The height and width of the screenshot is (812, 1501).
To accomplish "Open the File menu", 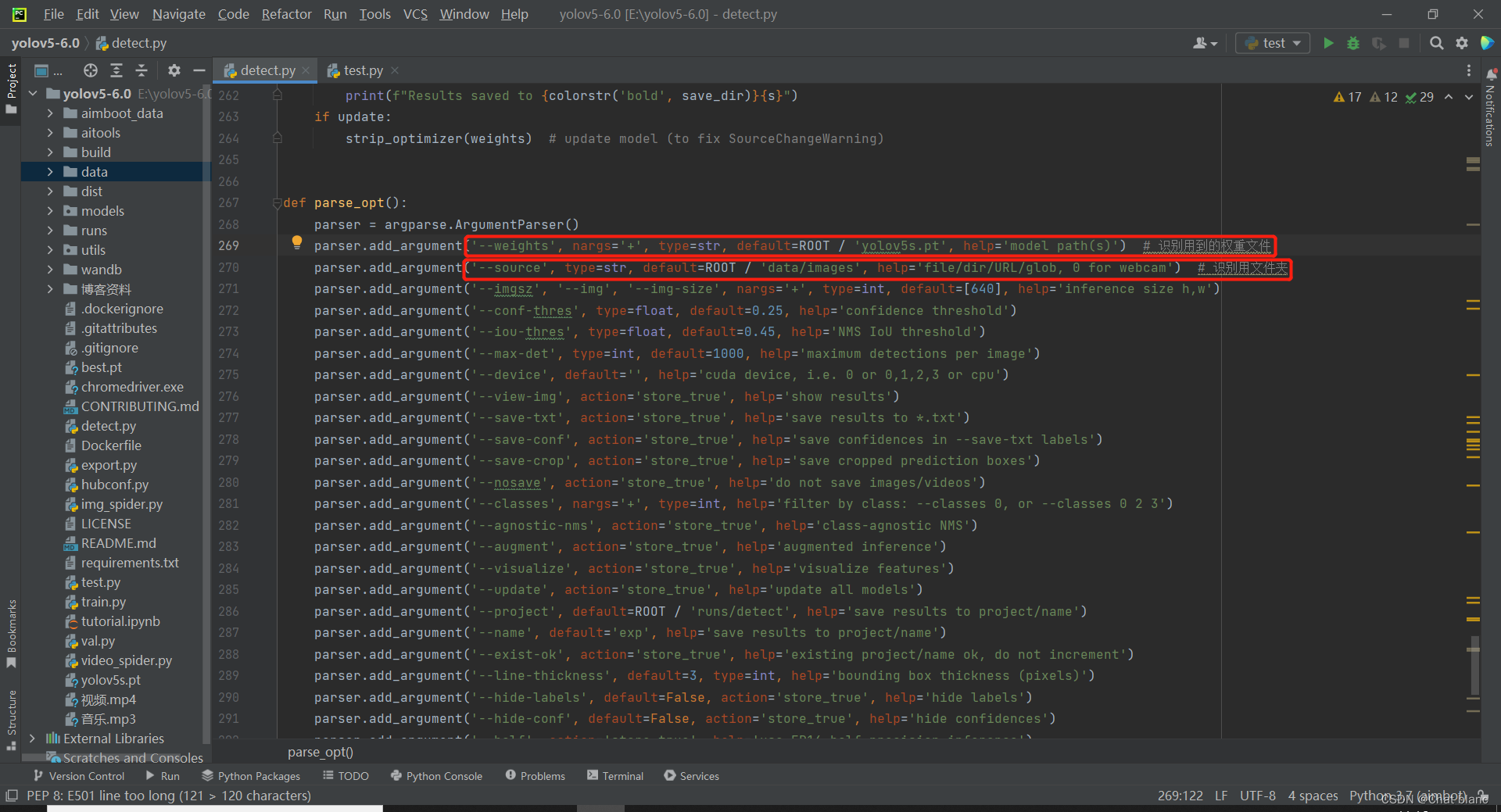I will coord(53,14).
